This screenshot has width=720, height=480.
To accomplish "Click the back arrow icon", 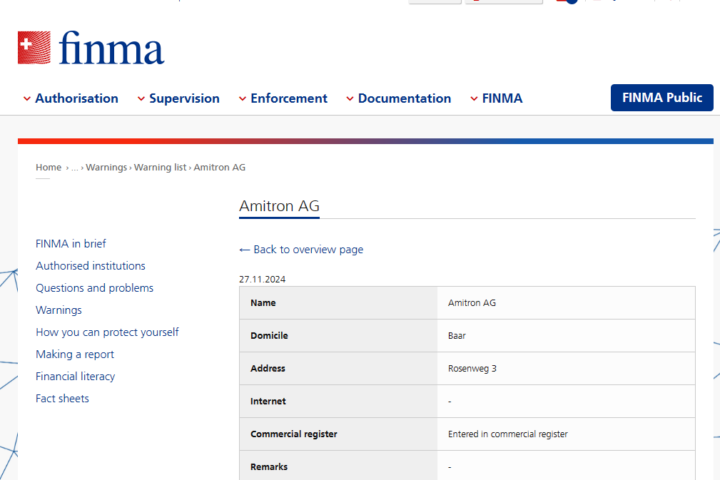I will click(x=244, y=250).
